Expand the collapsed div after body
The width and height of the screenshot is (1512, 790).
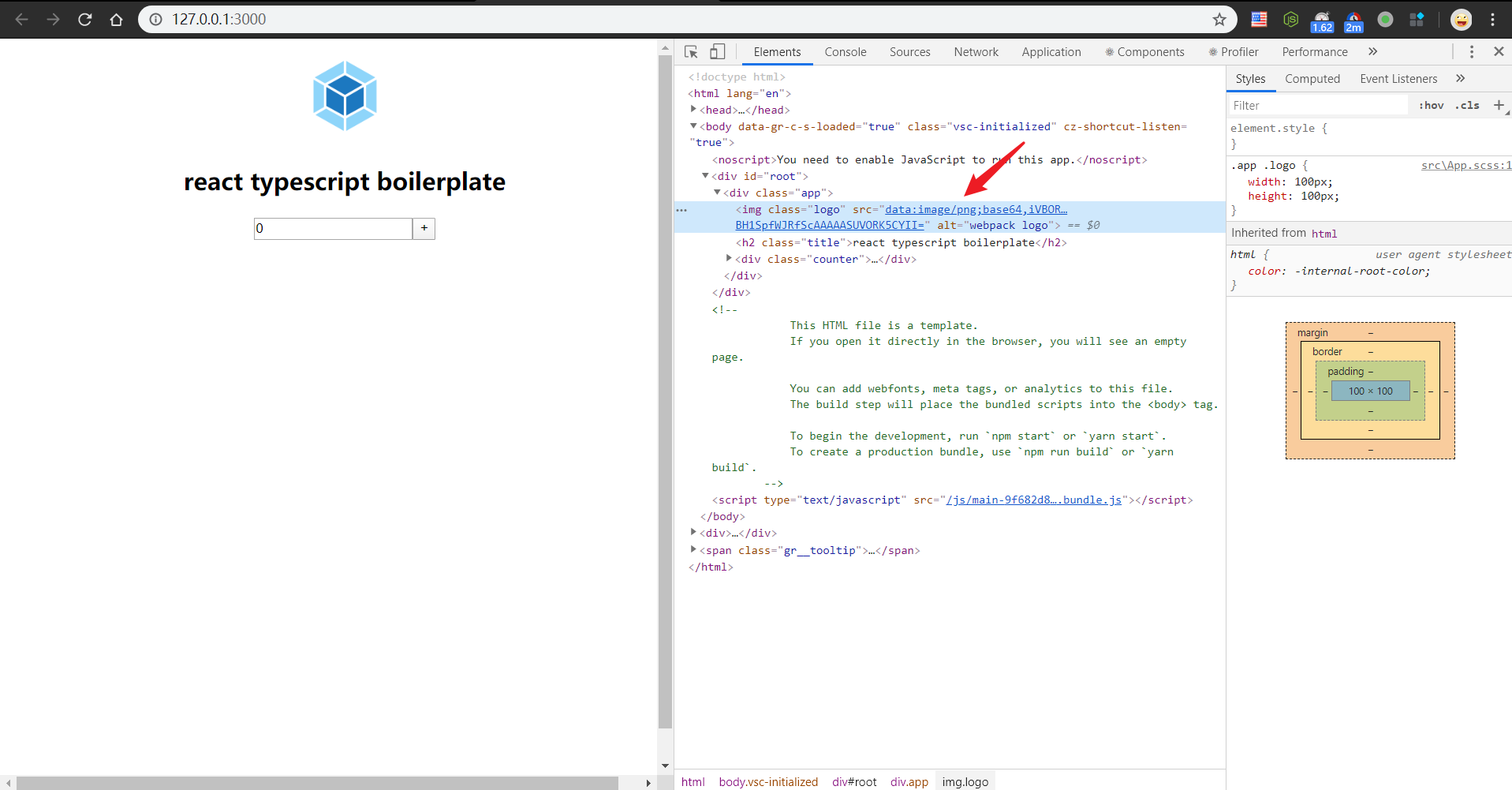click(x=693, y=532)
